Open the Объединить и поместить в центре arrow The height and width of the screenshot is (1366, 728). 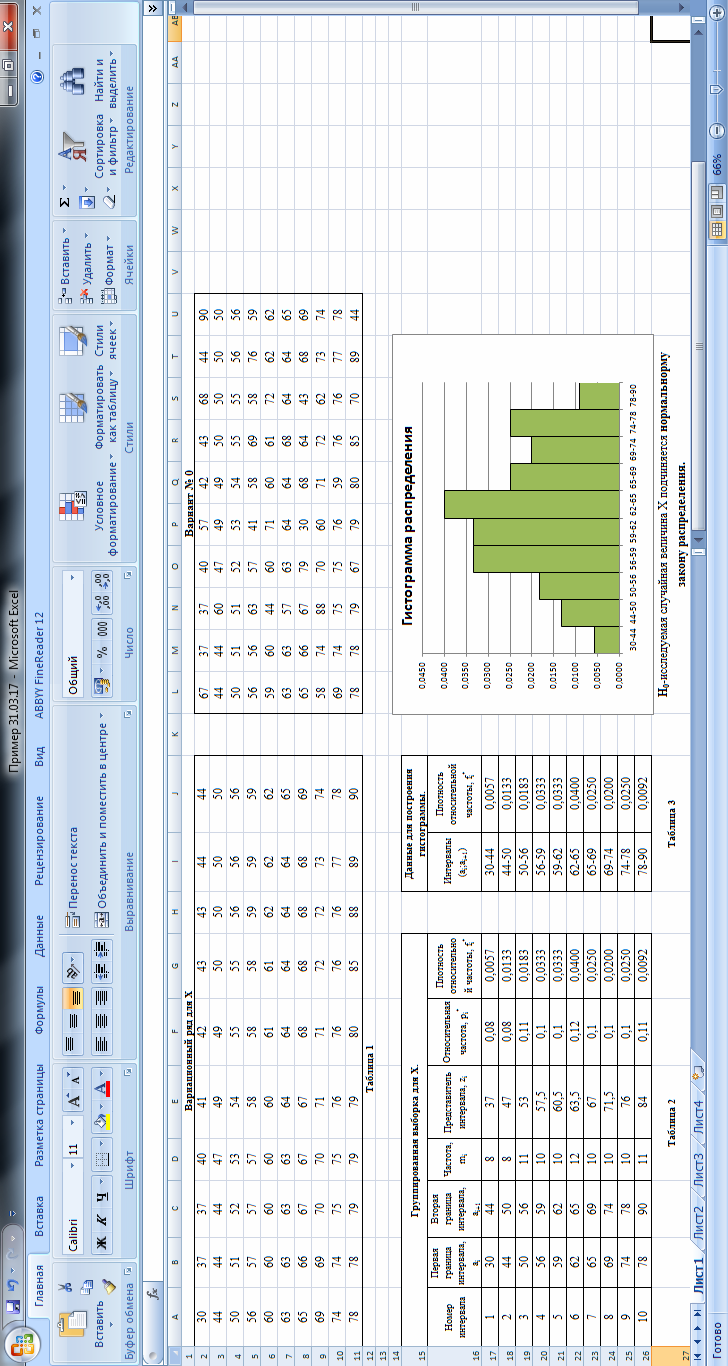tap(102, 716)
